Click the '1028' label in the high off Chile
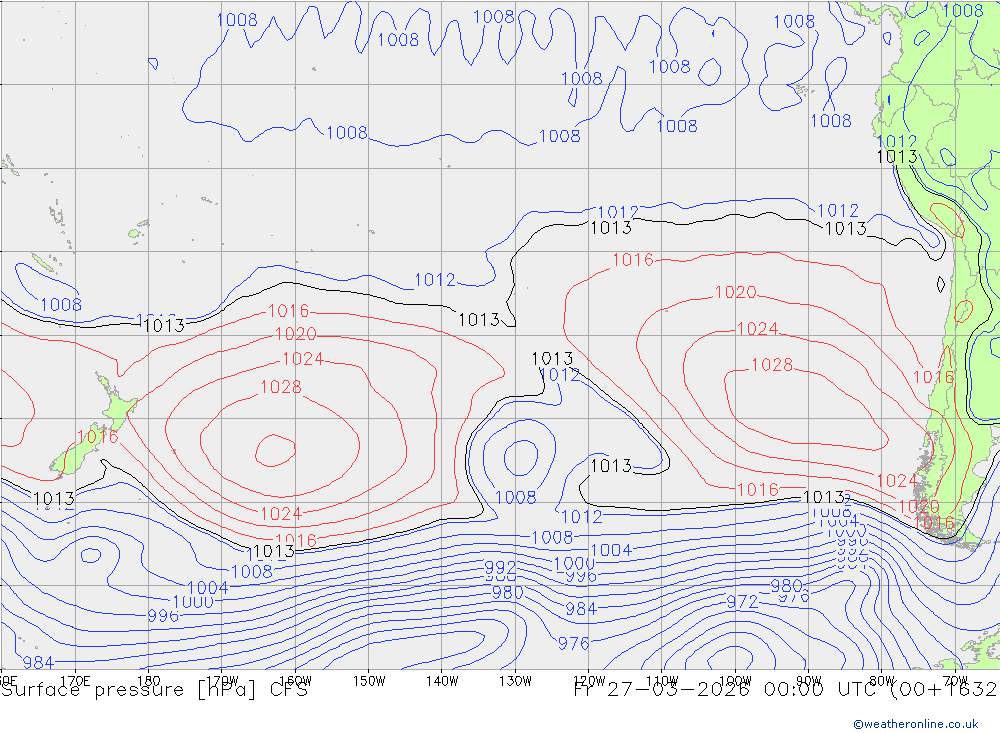This screenshot has height=733, width=1000. [772, 365]
